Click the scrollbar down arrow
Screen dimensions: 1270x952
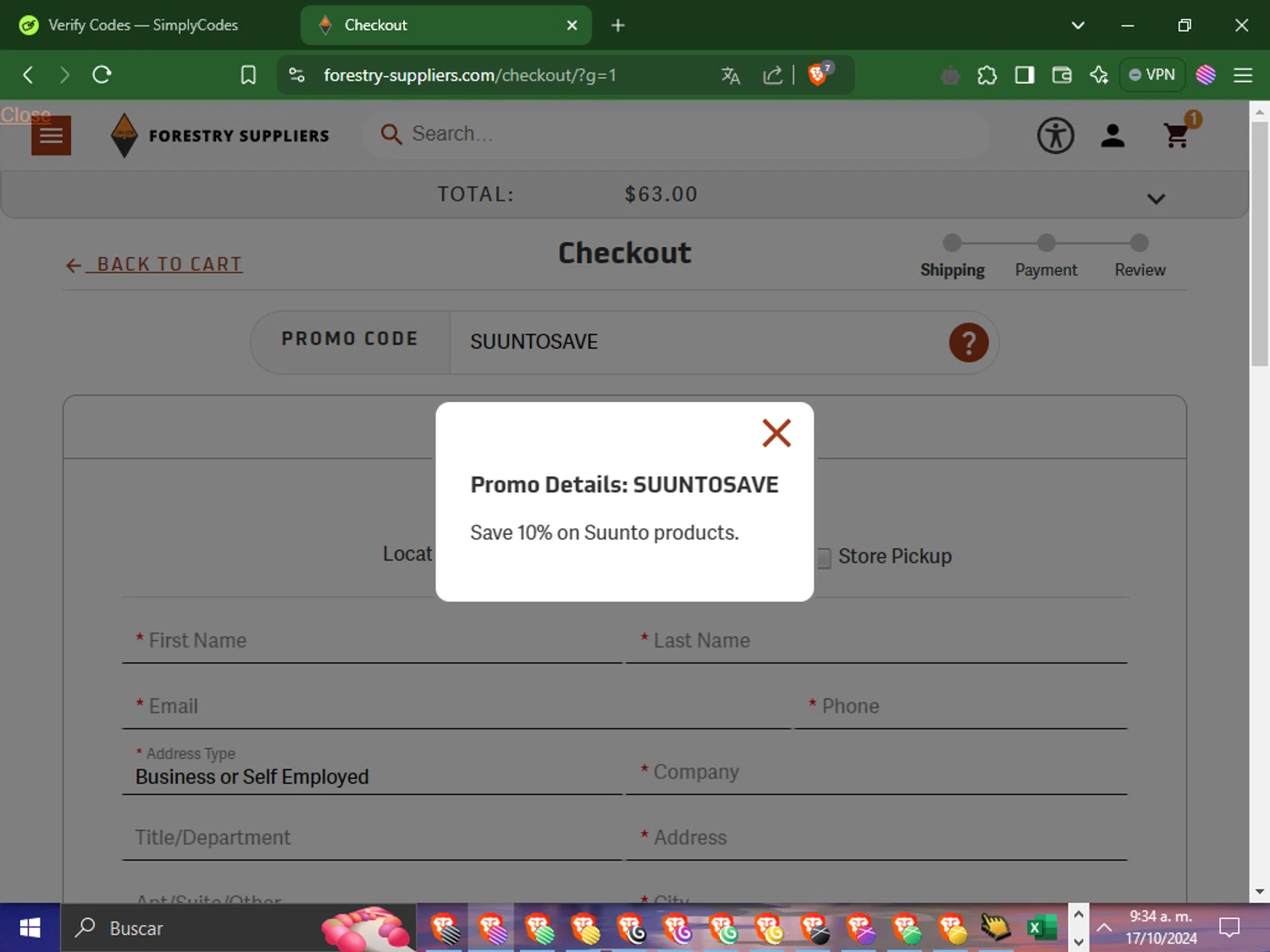point(1260,892)
